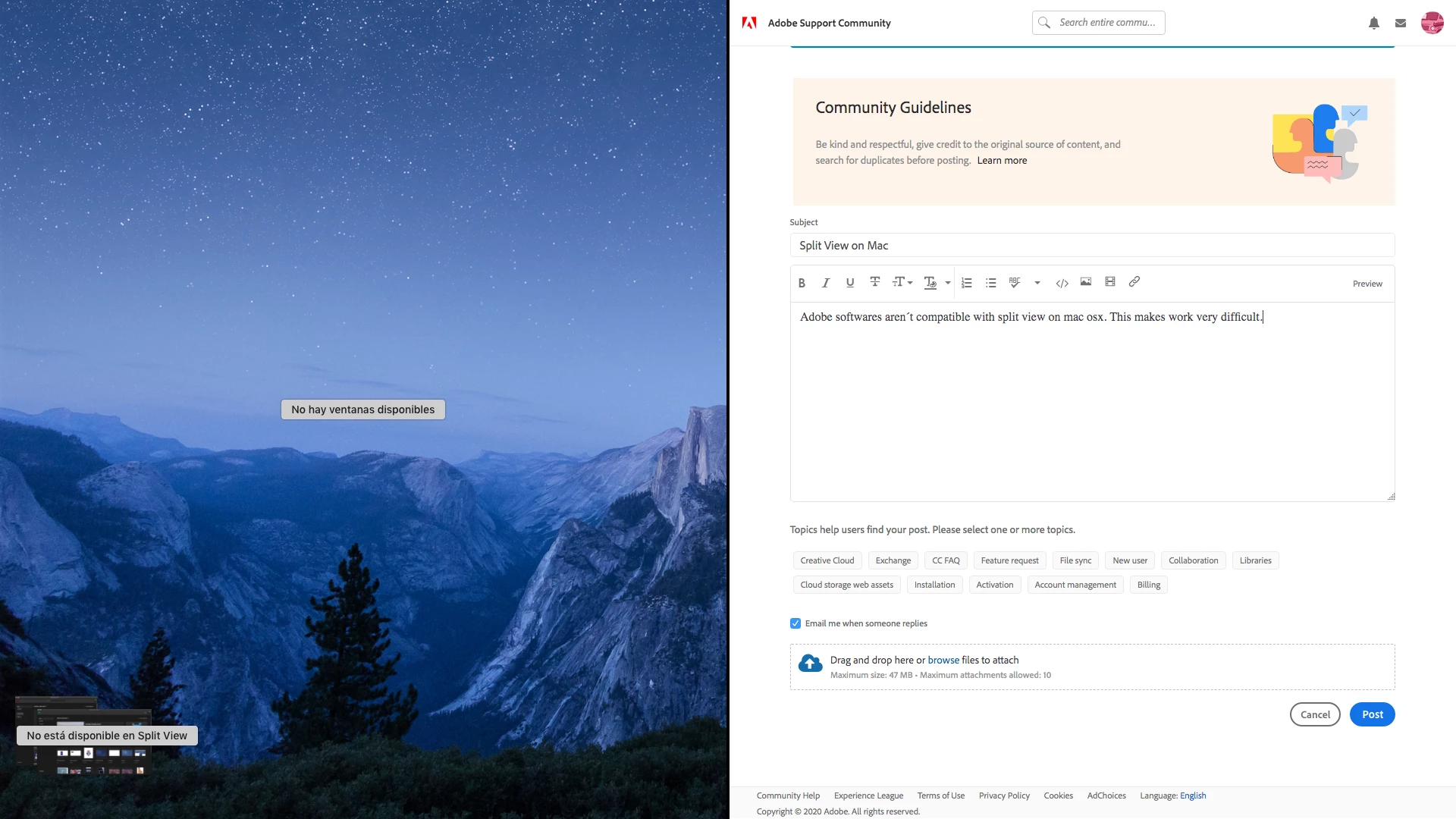Uncheck Email me when someone replies
Screen dimensions: 1456x819
[795, 623]
